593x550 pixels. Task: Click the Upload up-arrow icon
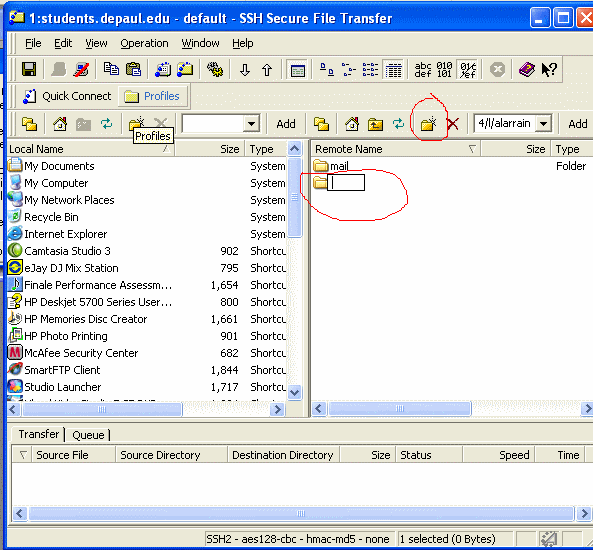pos(267,70)
